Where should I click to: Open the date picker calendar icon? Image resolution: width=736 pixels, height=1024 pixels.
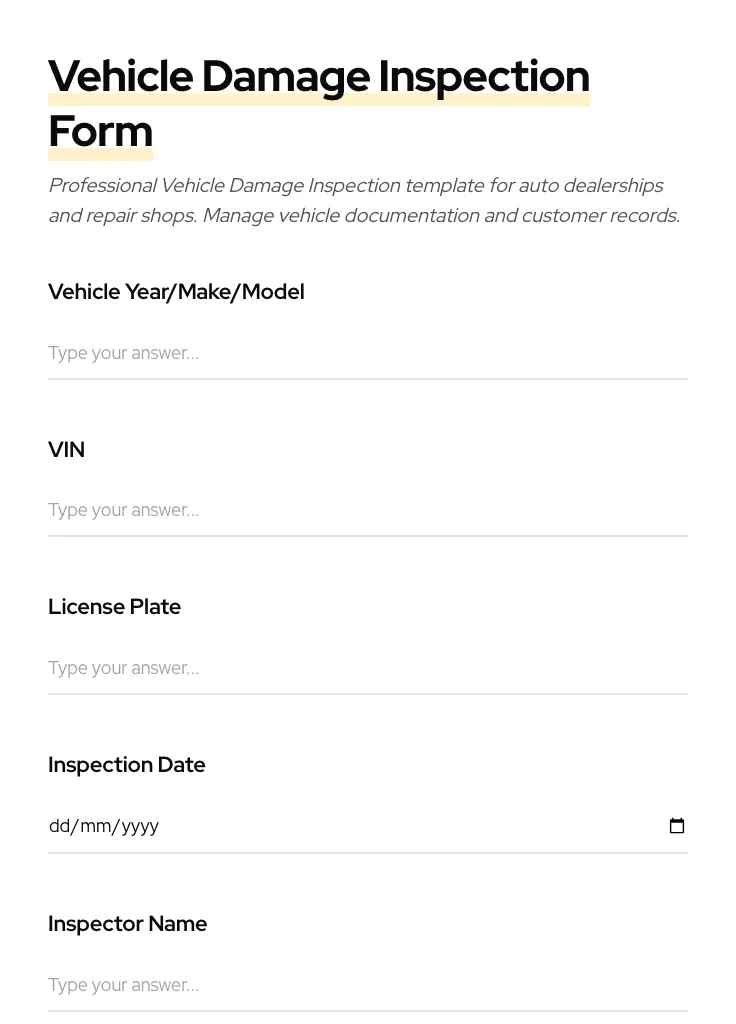677,825
